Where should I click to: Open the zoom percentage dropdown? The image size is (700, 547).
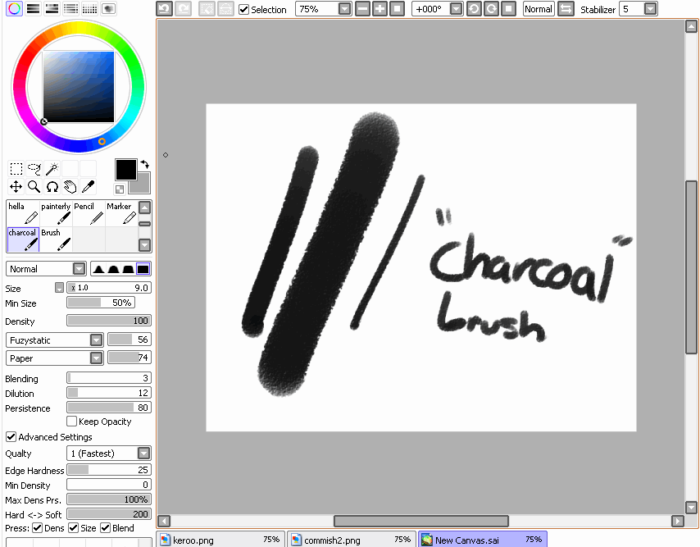click(344, 9)
